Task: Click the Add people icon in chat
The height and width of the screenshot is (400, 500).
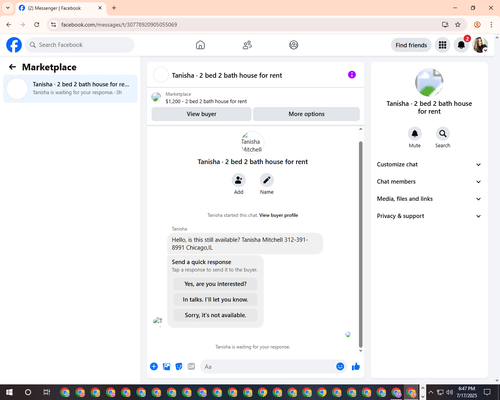Action: (238, 180)
